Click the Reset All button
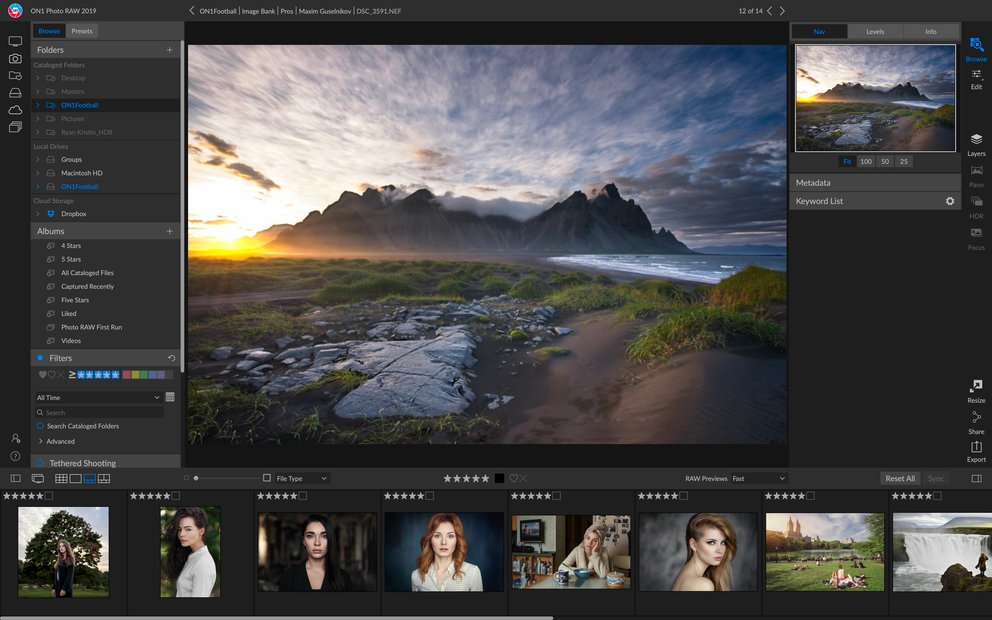 [x=900, y=479]
